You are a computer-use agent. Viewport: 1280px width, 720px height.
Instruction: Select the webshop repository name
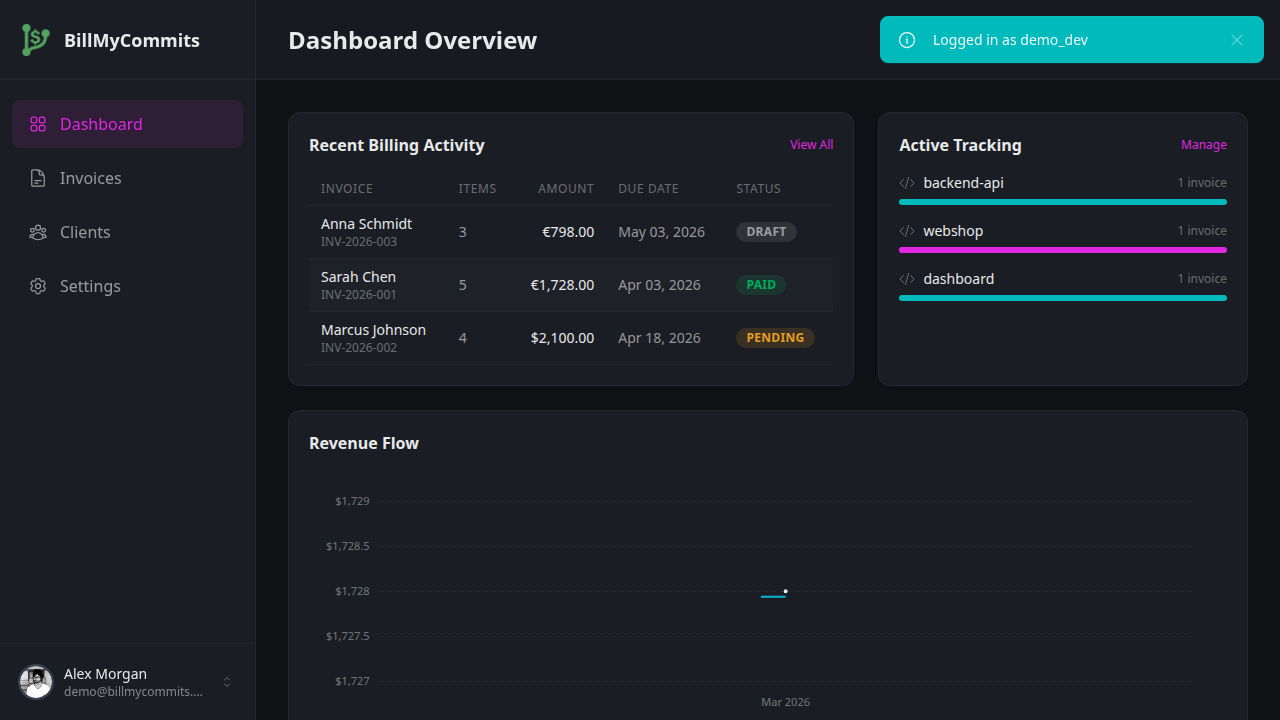coord(953,231)
